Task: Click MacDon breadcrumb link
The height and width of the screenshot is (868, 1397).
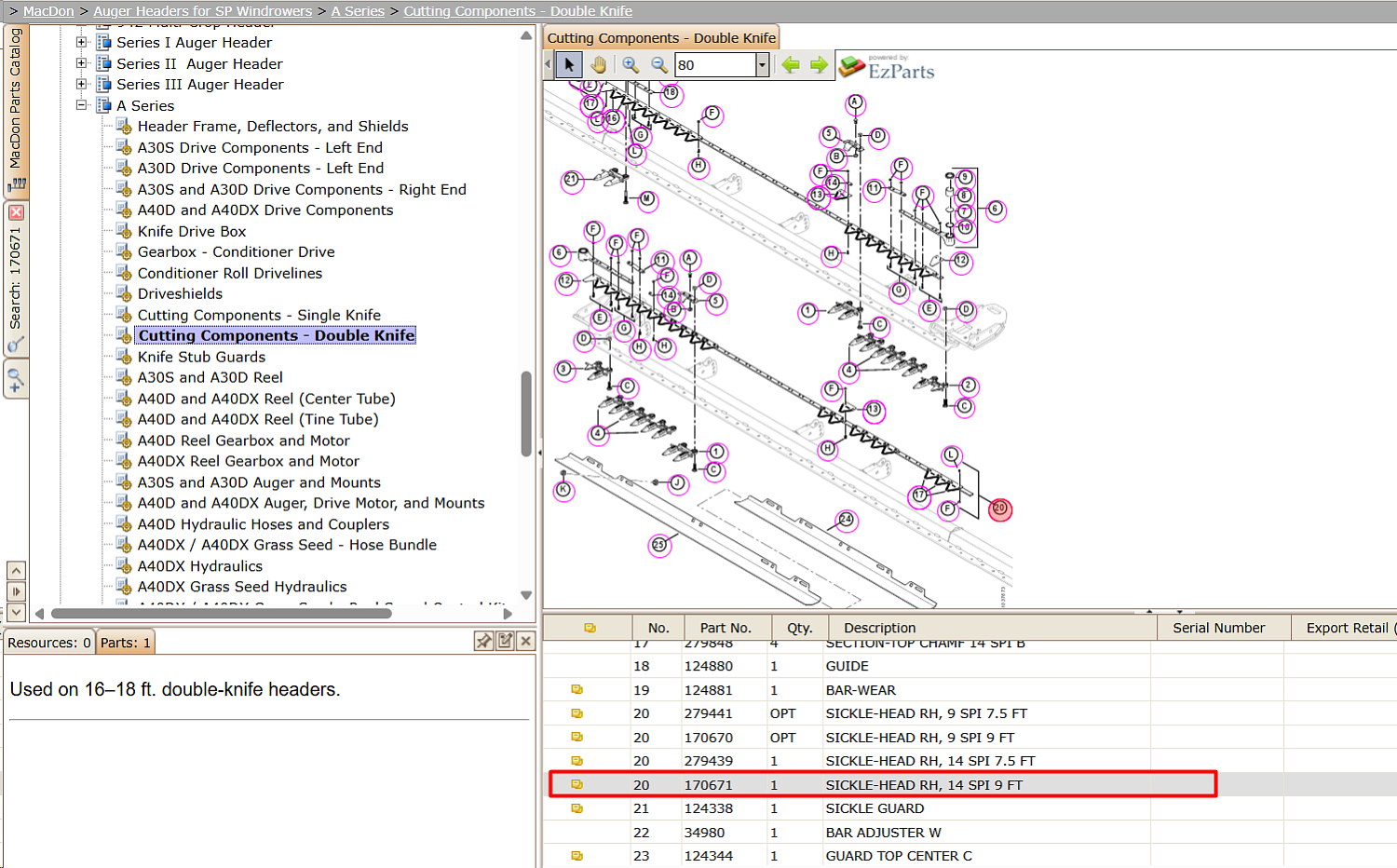Action: pos(48,11)
